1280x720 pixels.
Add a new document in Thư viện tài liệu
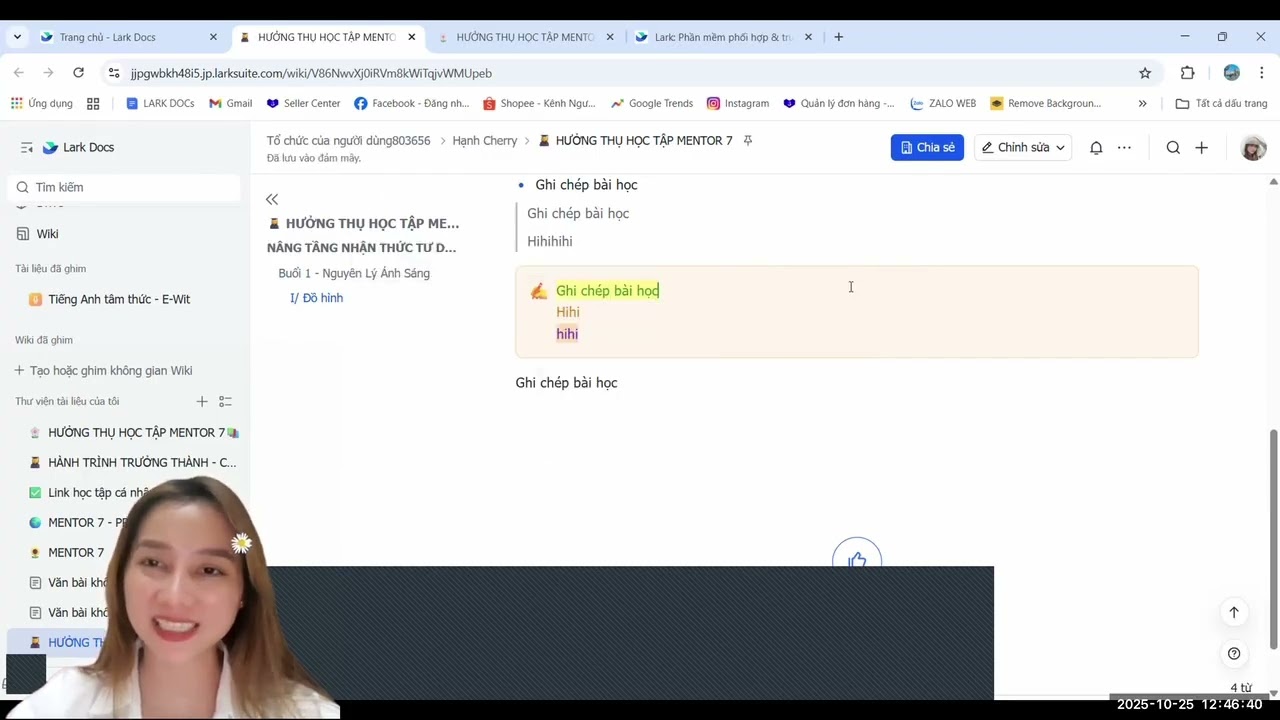tap(202, 401)
